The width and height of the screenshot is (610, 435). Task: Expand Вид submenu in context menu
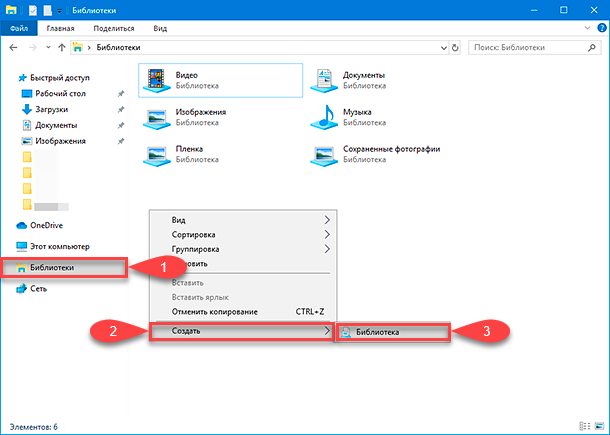pyautogui.click(x=243, y=220)
